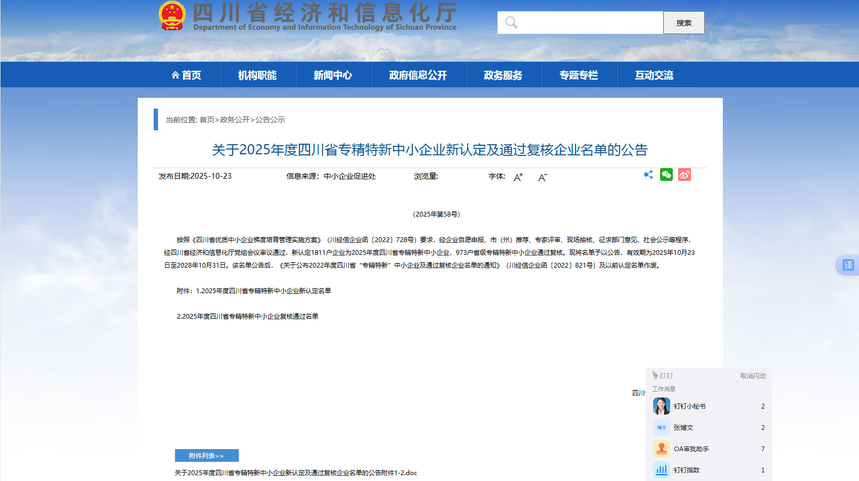Image resolution: width=859 pixels, height=481 pixels.
Task: Increase font size with A+ icon
Action: (x=518, y=177)
